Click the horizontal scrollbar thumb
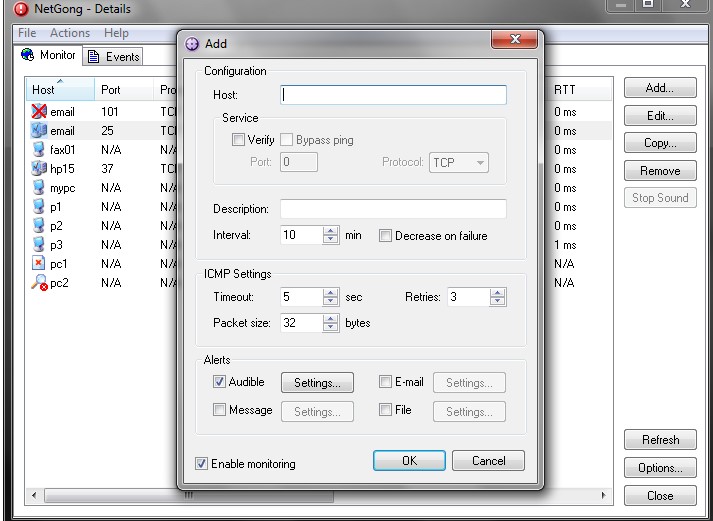Screen dimensions: 713x521 pyautogui.click(x=189, y=496)
